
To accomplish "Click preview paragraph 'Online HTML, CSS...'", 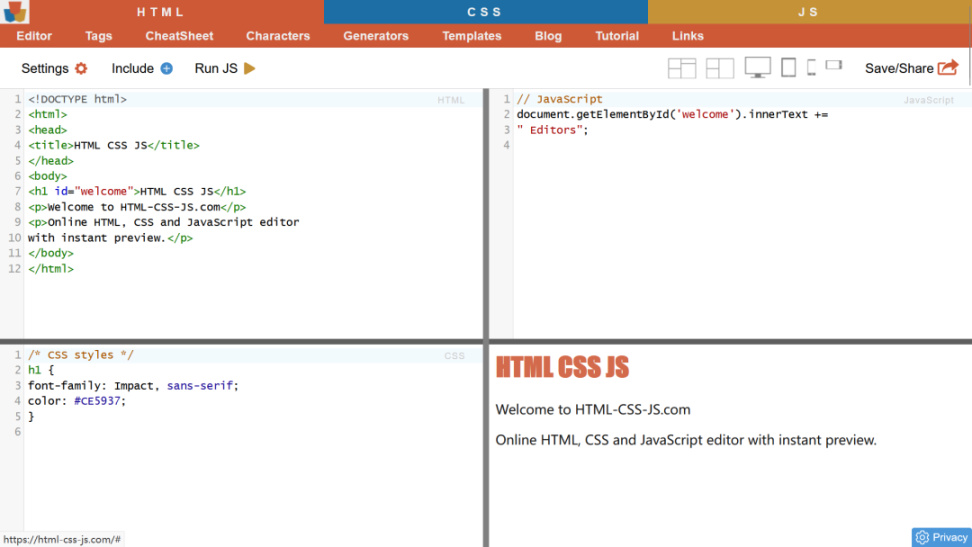I will tap(686, 440).
